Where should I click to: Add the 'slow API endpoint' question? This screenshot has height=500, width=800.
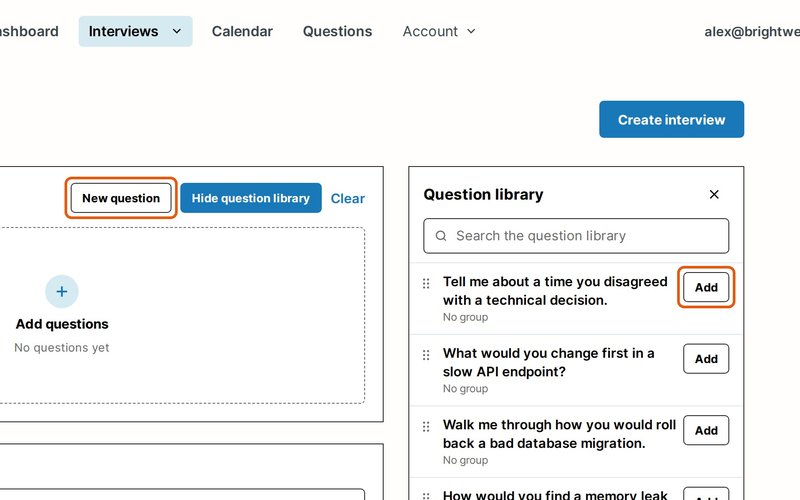tap(706, 359)
